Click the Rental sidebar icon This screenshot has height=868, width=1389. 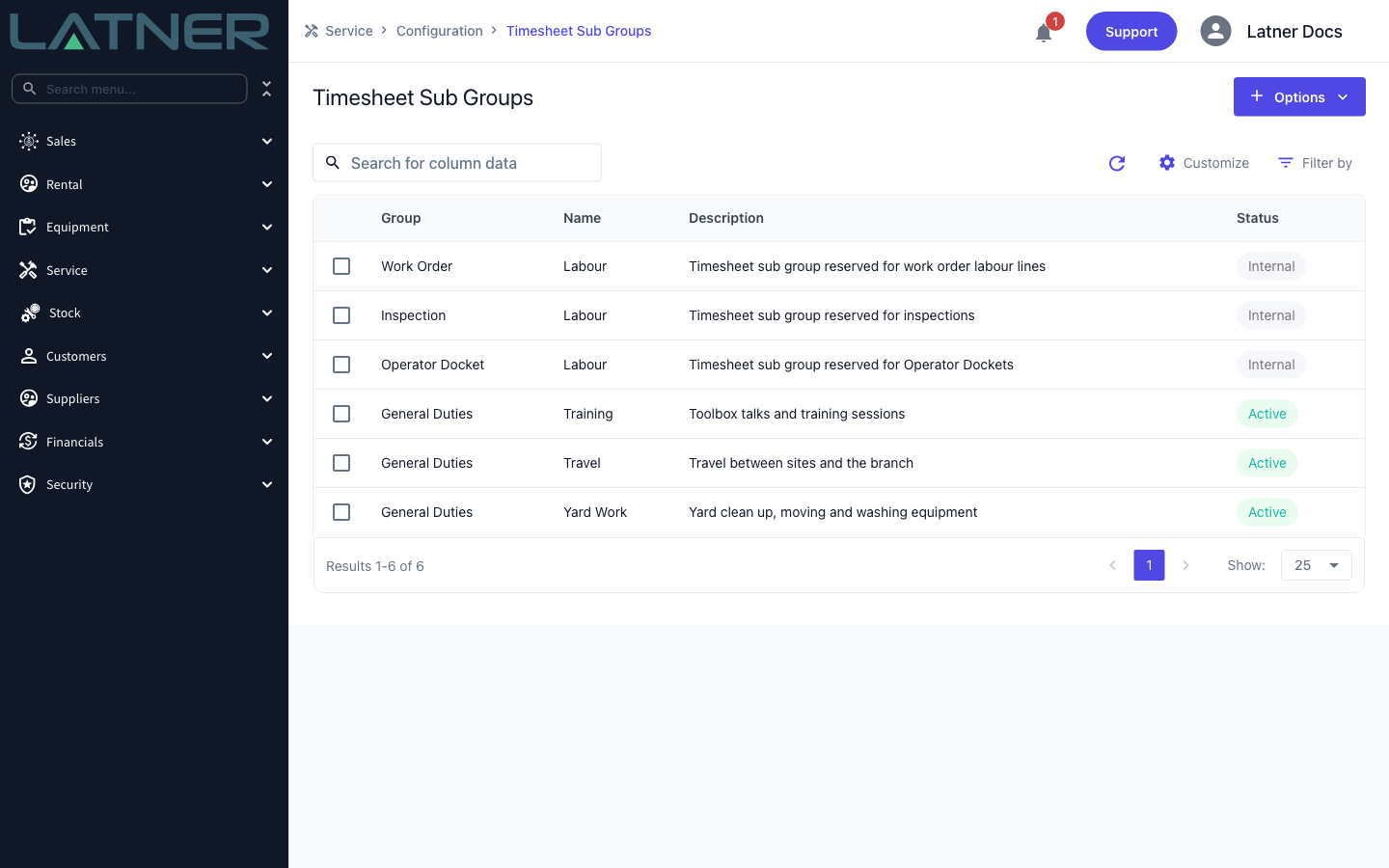click(x=29, y=184)
